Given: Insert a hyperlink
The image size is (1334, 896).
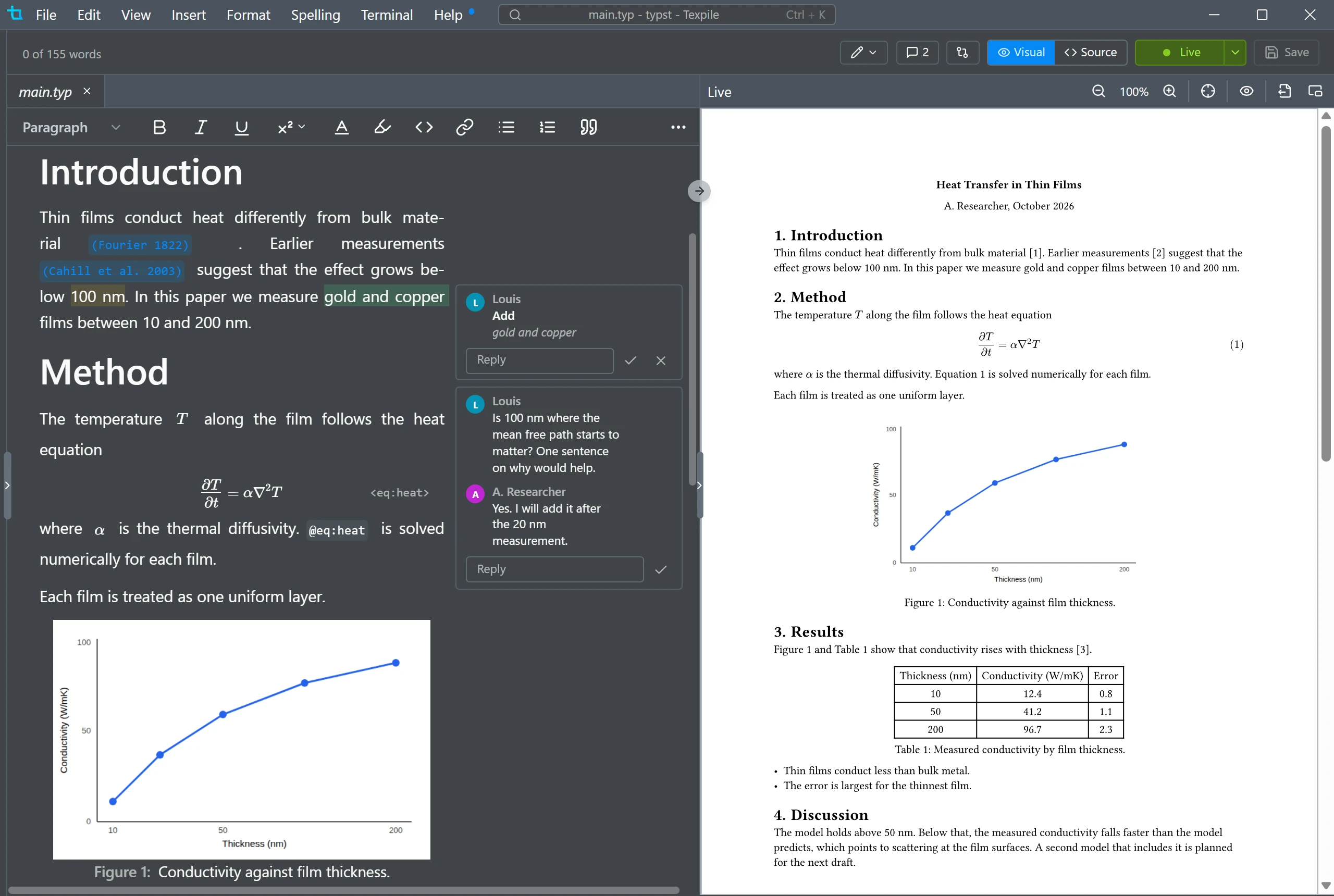Looking at the screenshot, I should (x=465, y=127).
